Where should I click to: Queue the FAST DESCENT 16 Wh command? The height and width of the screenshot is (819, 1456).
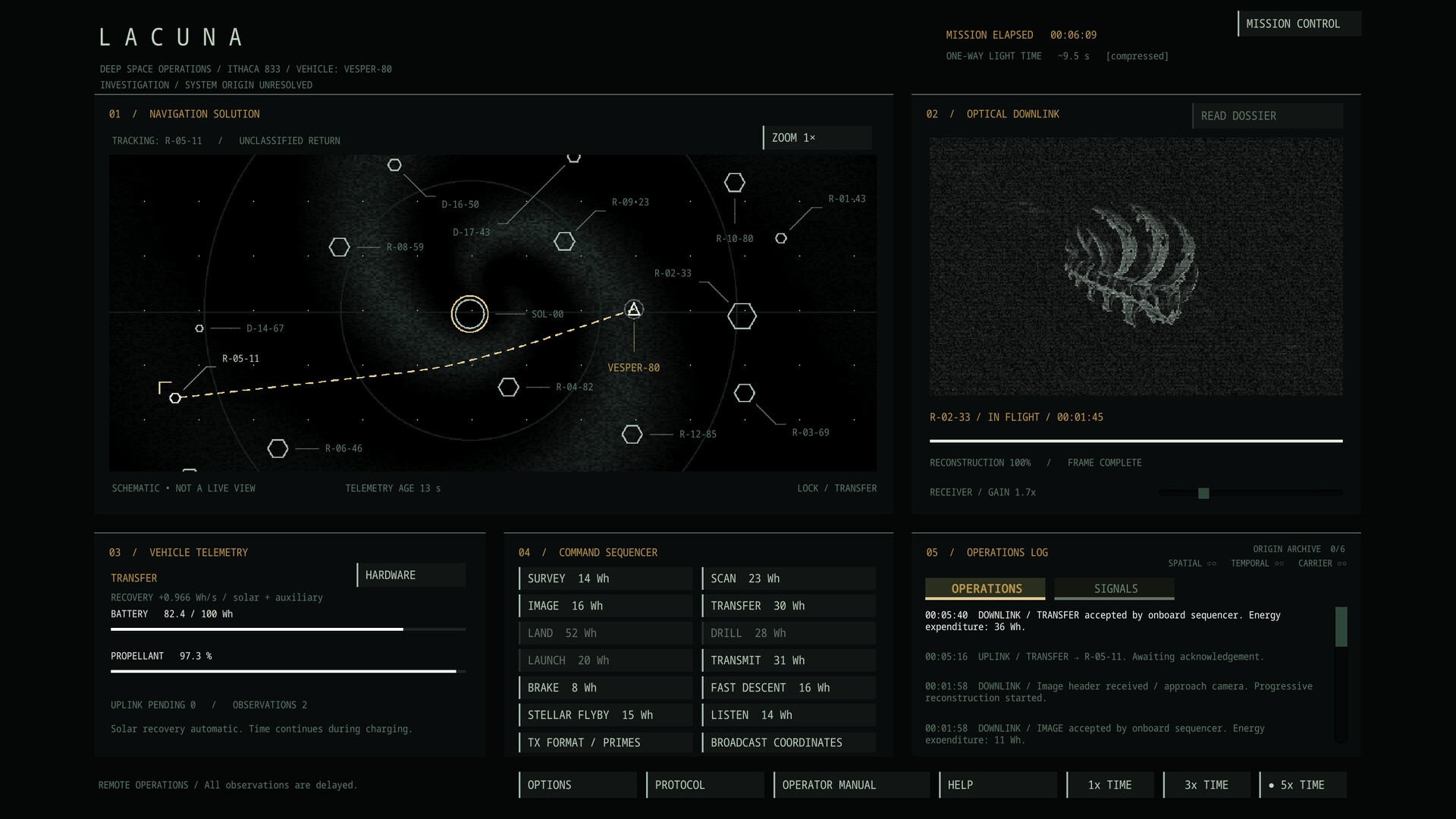pos(789,688)
